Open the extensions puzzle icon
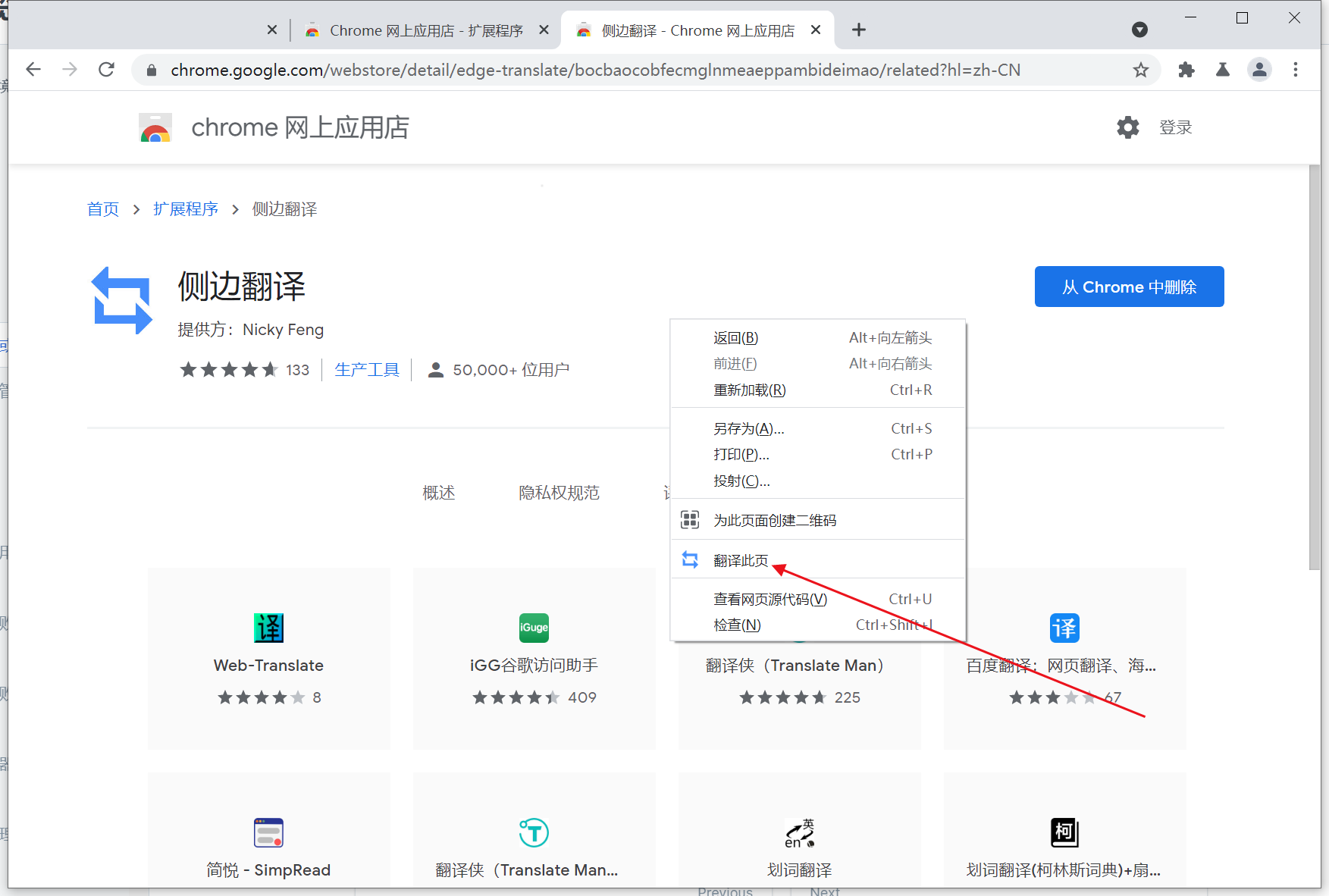The width and height of the screenshot is (1329, 896). coord(1186,70)
